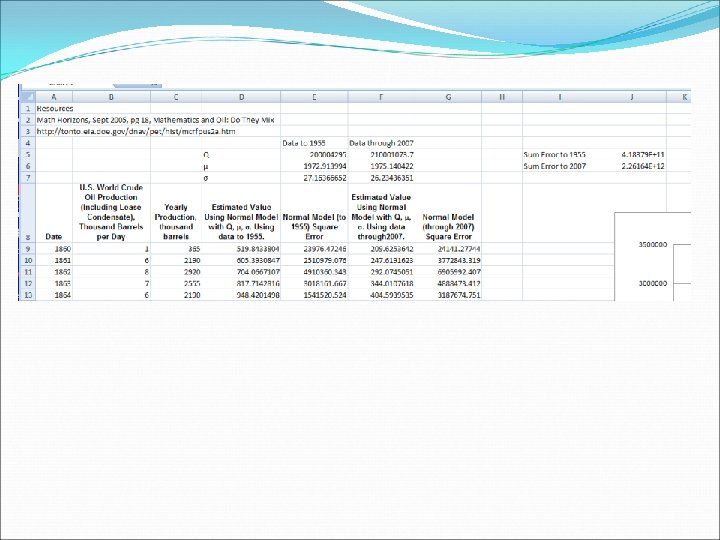Viewport: 720px width, 540px height.
Task: Click the 'Normal Model (to 1955) Square Error' header
Action: [x=314, y=227]
